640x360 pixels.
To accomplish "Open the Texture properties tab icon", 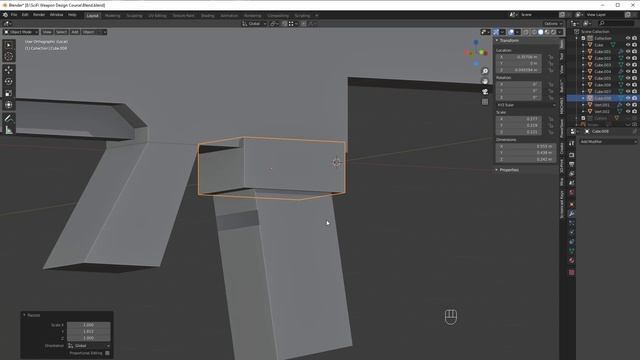I will pos(572,272).
